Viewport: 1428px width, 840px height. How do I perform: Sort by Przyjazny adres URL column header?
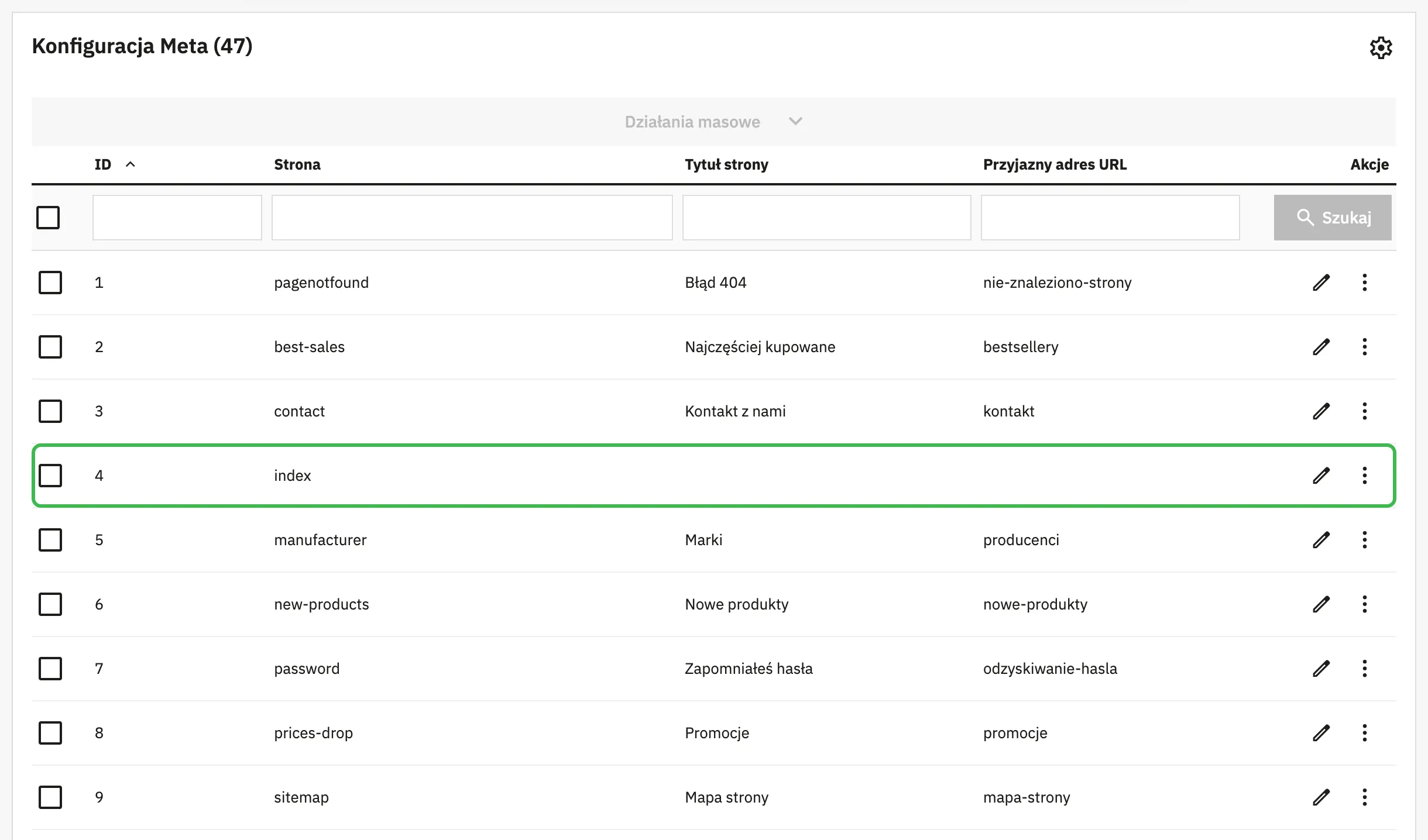1055,164
